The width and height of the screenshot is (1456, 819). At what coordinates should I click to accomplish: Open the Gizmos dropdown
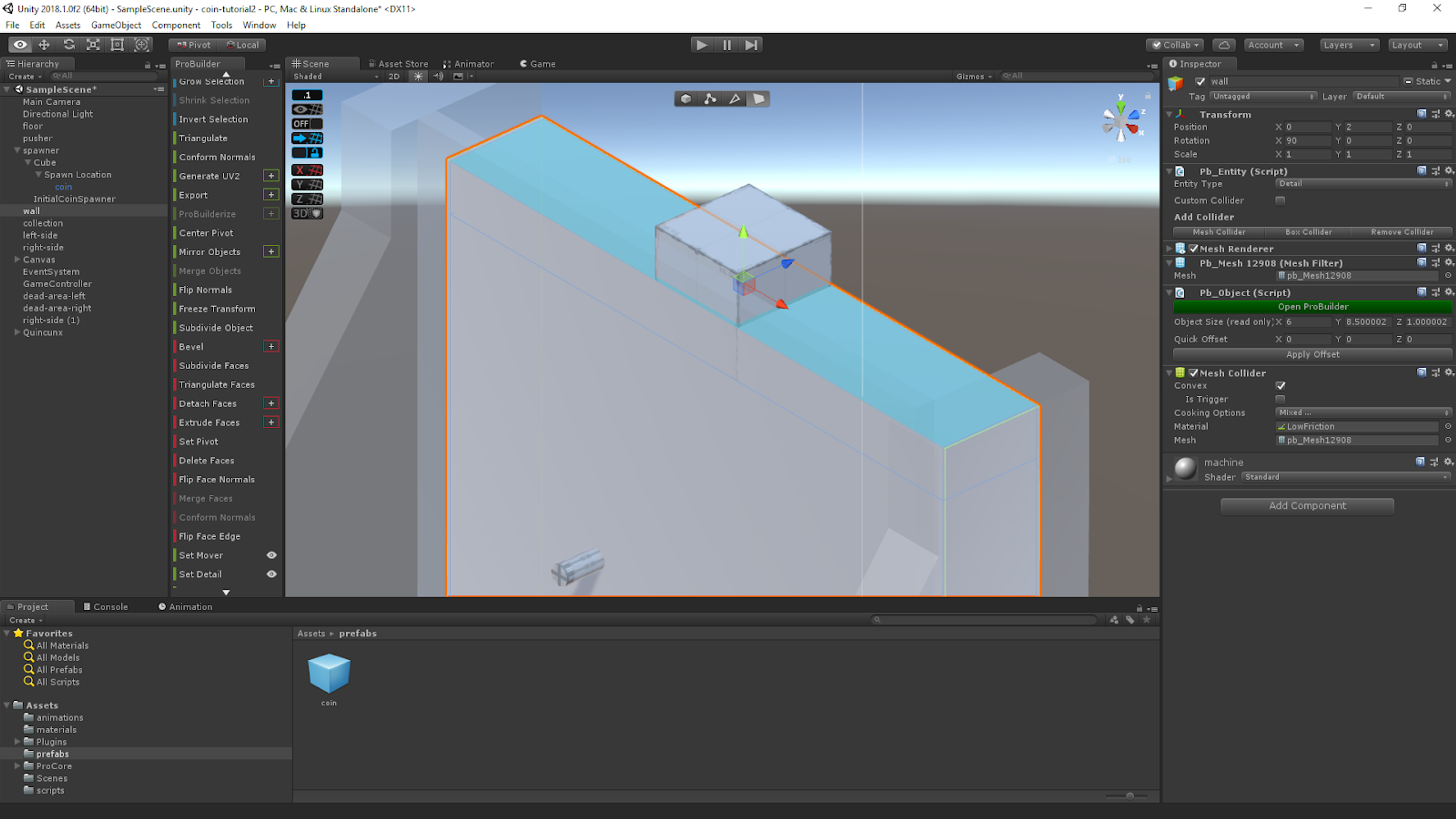pos(973,76)
